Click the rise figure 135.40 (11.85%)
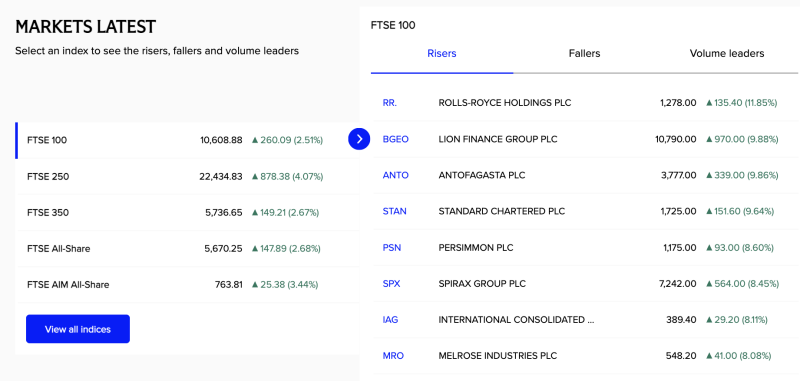The image size is (800, 381). tap(741, 103)
